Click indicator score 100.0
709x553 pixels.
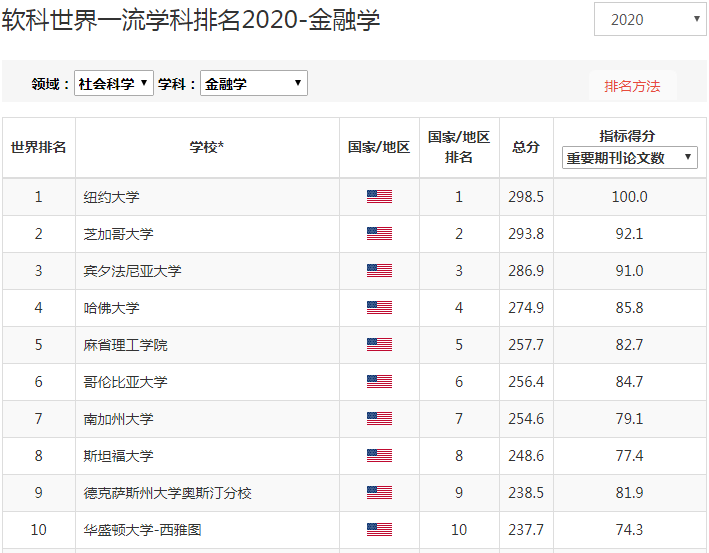[629, 197]
